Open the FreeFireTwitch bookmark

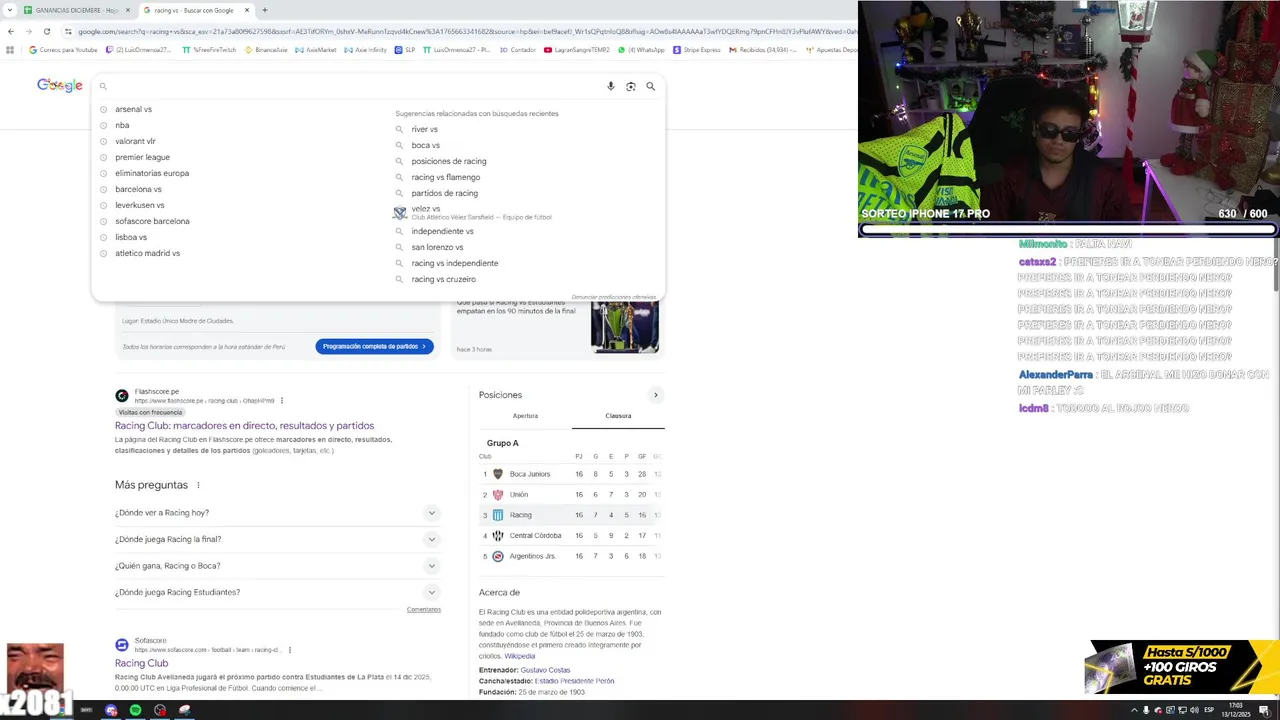(x=209, y=49)
